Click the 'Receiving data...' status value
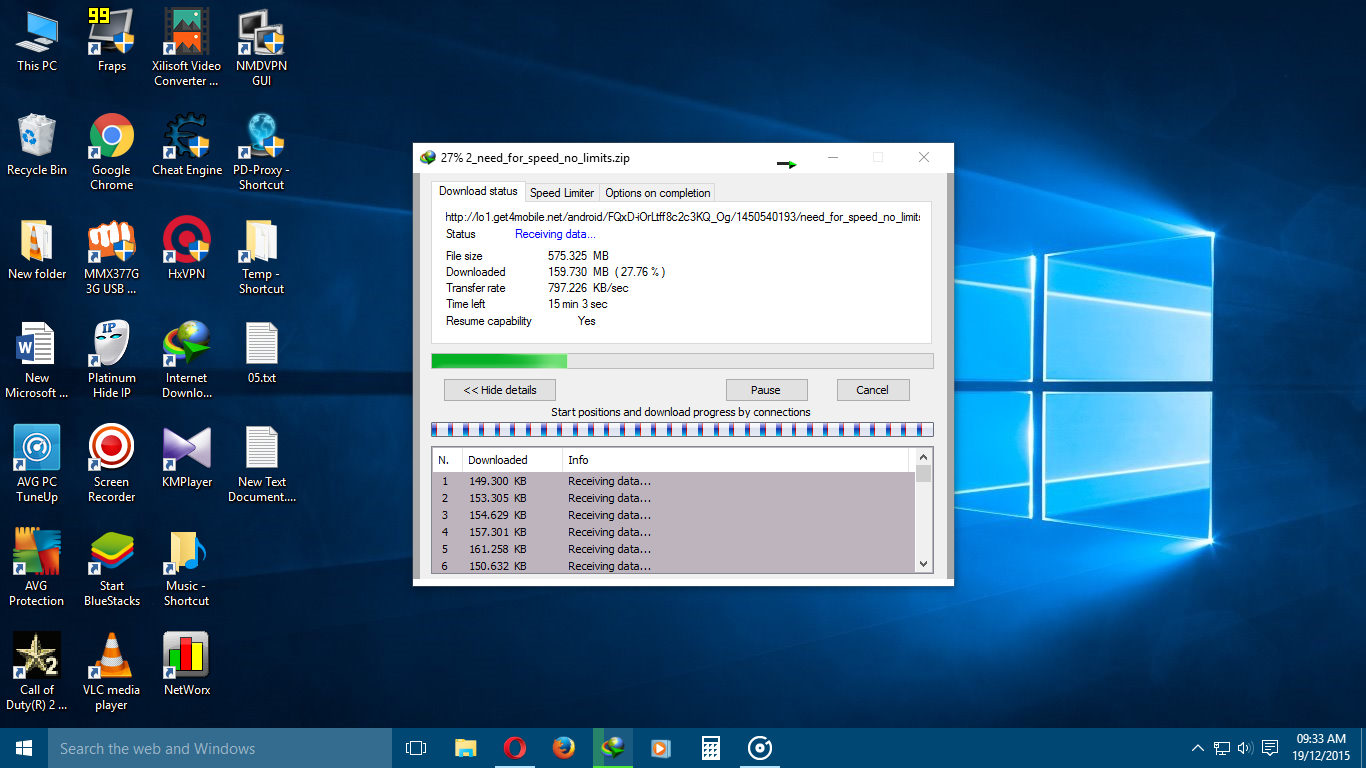The width and height of the screenshot is (1366, 768). pyautogui.click(x=555, y=234)
